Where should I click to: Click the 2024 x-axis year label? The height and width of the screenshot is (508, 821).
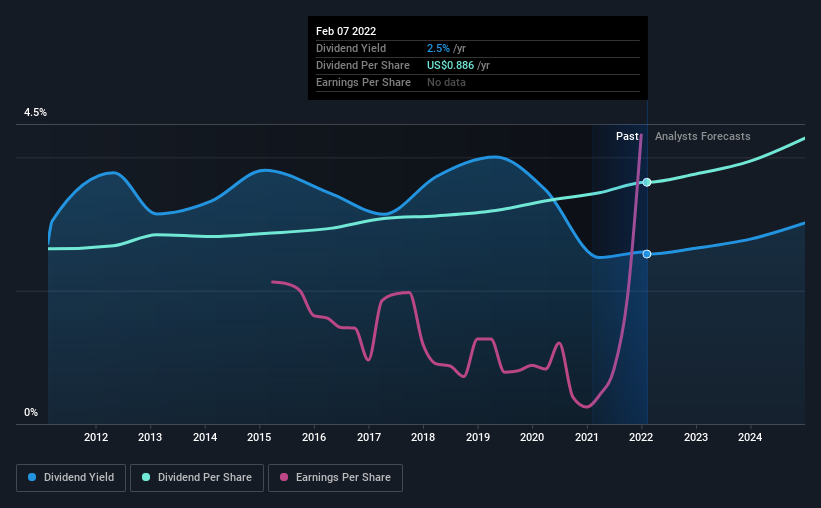pos(750,437)
